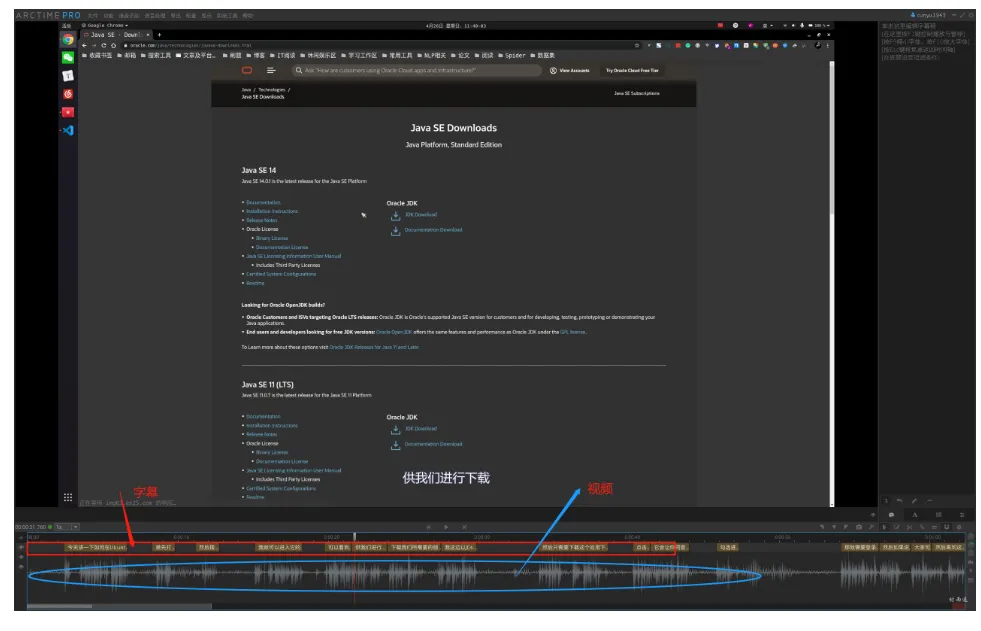Toggle the top eye icon of the subtitle track

21,547
